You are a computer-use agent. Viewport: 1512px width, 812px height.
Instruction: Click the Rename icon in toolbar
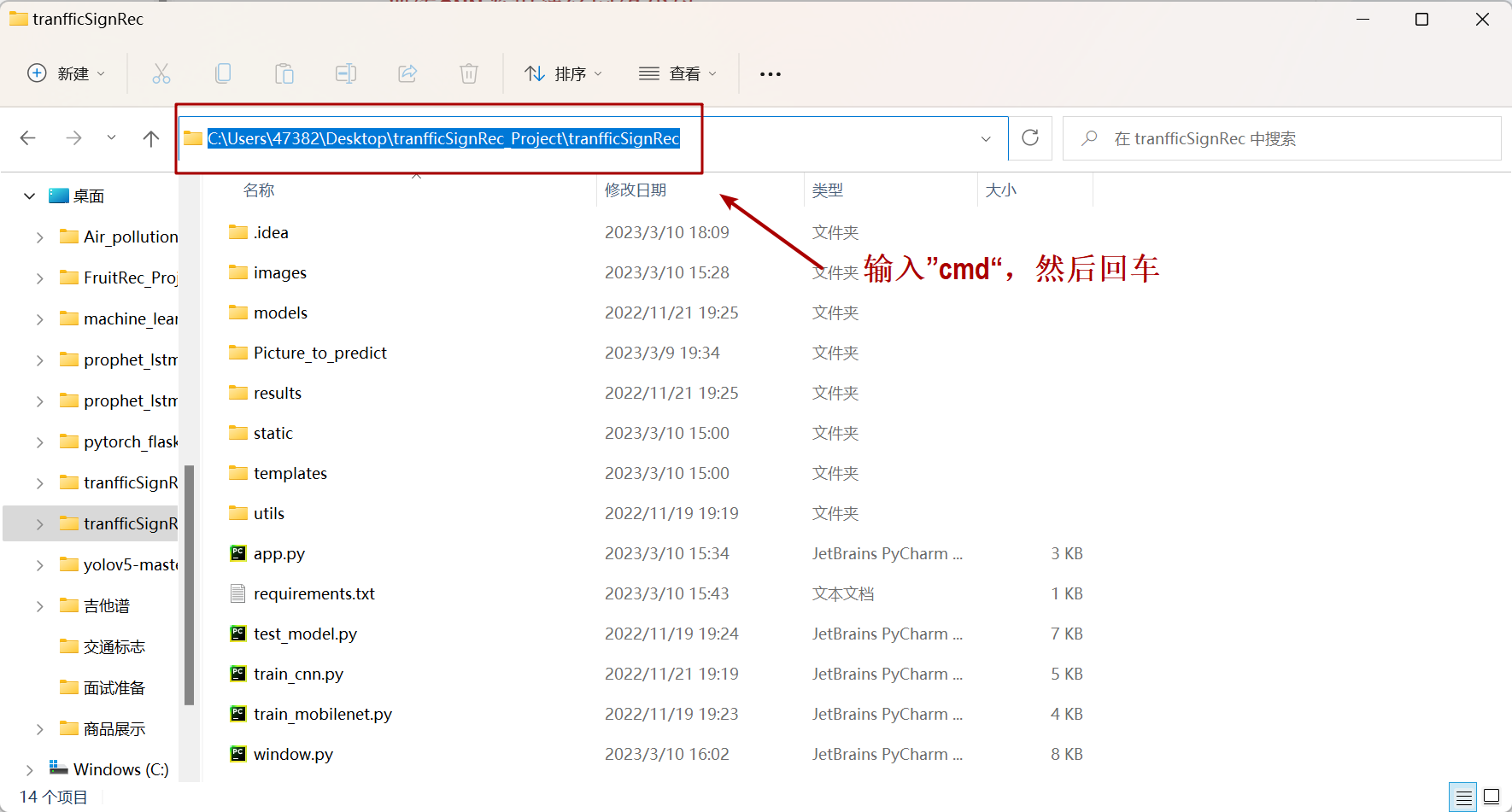[x=346, y=73]
